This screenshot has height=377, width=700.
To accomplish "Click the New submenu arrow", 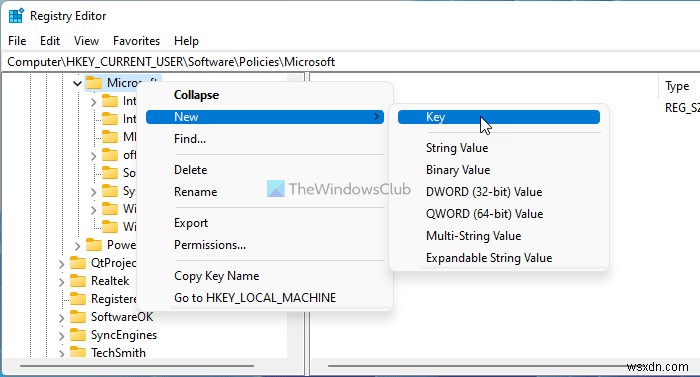I will (x=377, y=117).
